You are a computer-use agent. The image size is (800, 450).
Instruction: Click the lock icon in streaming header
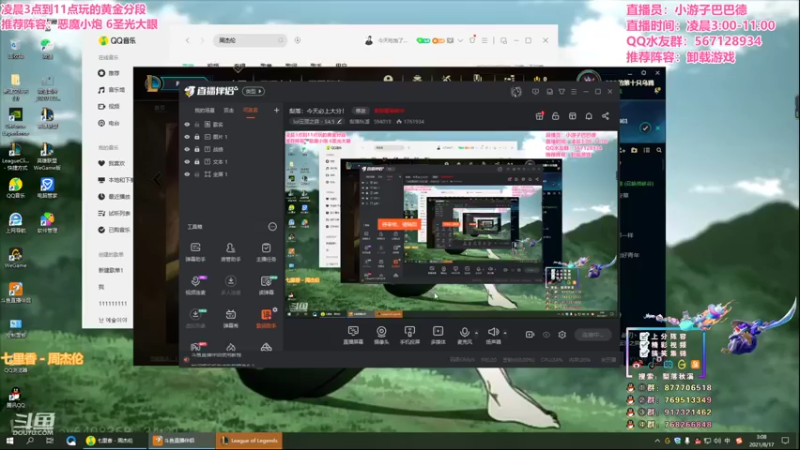point(556,116)
